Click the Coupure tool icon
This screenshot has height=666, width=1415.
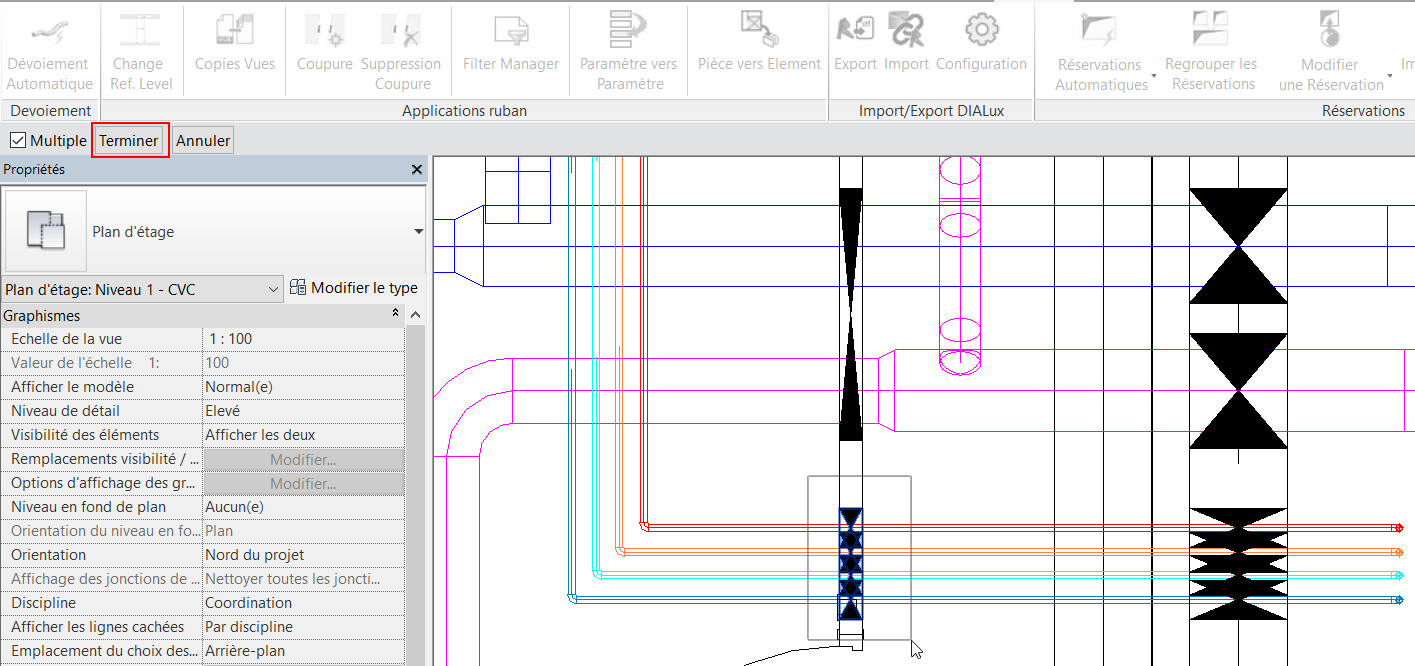point(324,30)
